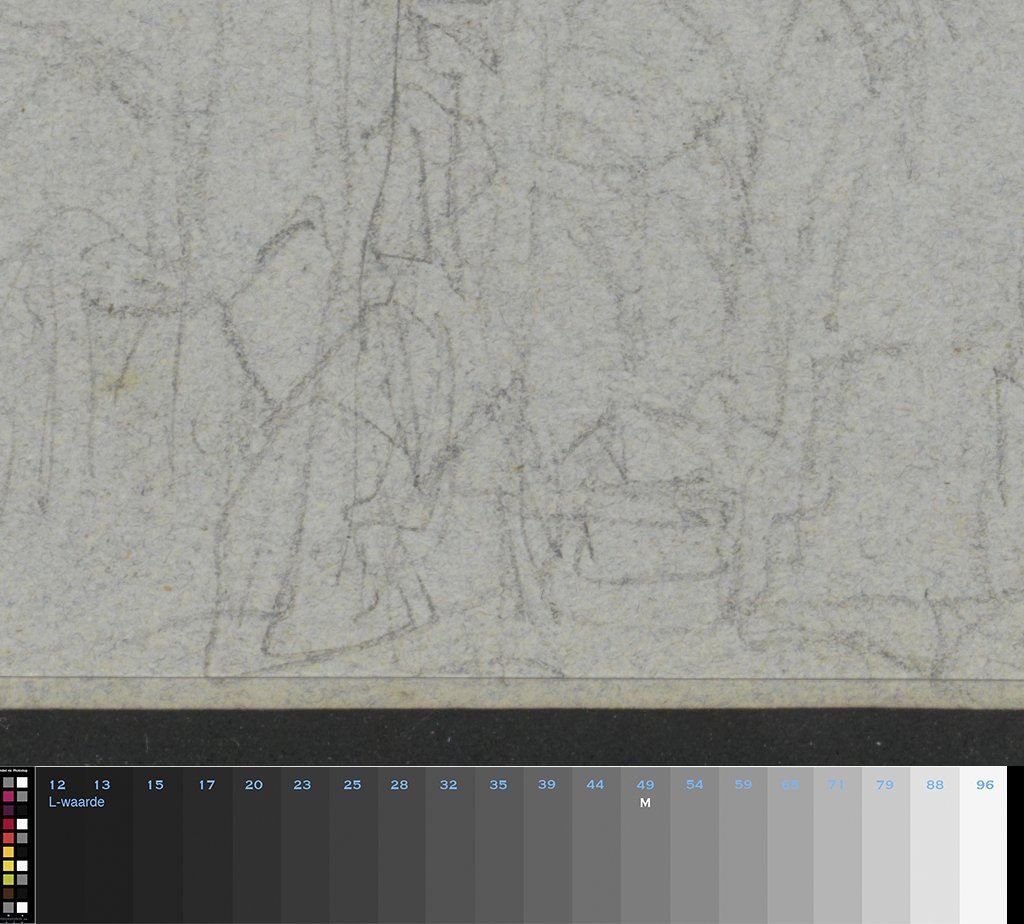1024x924 pixels.
Task: Click the number 17 label
Action: [206, 785]
